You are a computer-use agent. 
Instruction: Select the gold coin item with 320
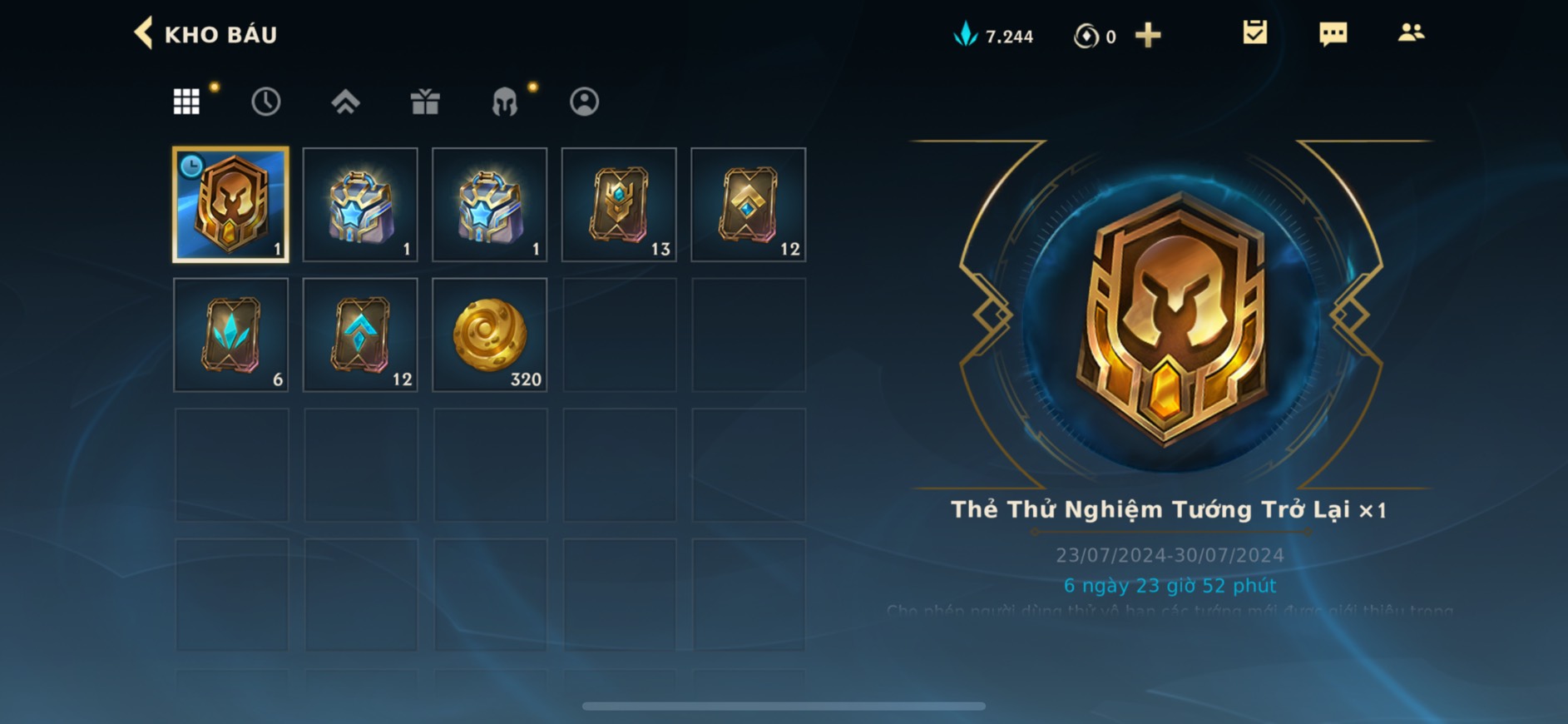490,335
